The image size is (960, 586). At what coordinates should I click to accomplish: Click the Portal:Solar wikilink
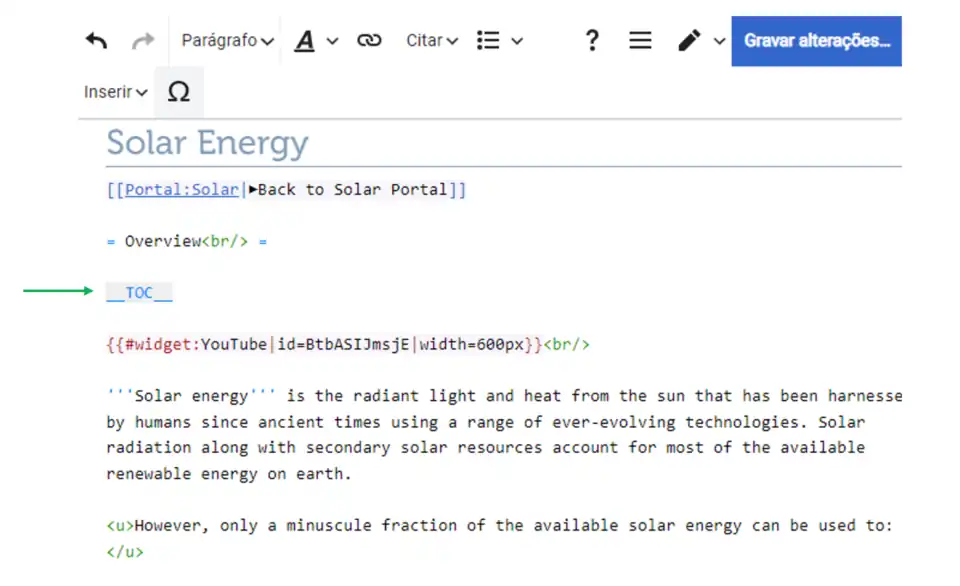(181, 190)
